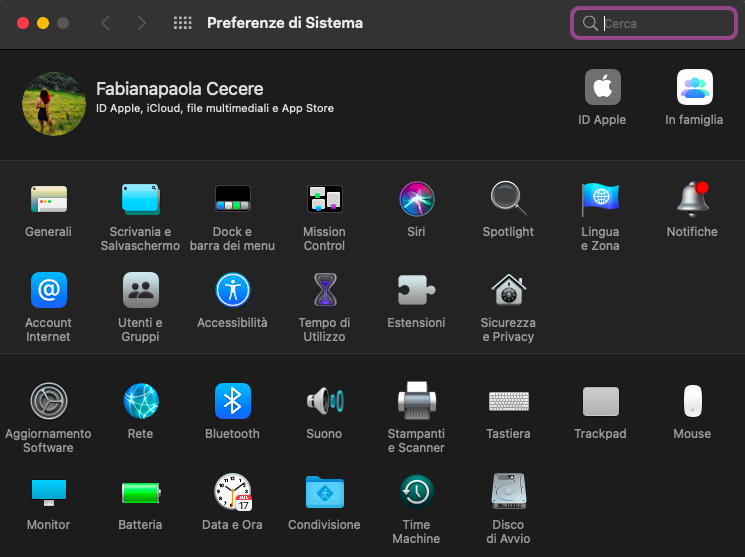This screenshot has width=745, height=557.
Task: Click the user profile picture
Action: [54, 104]
